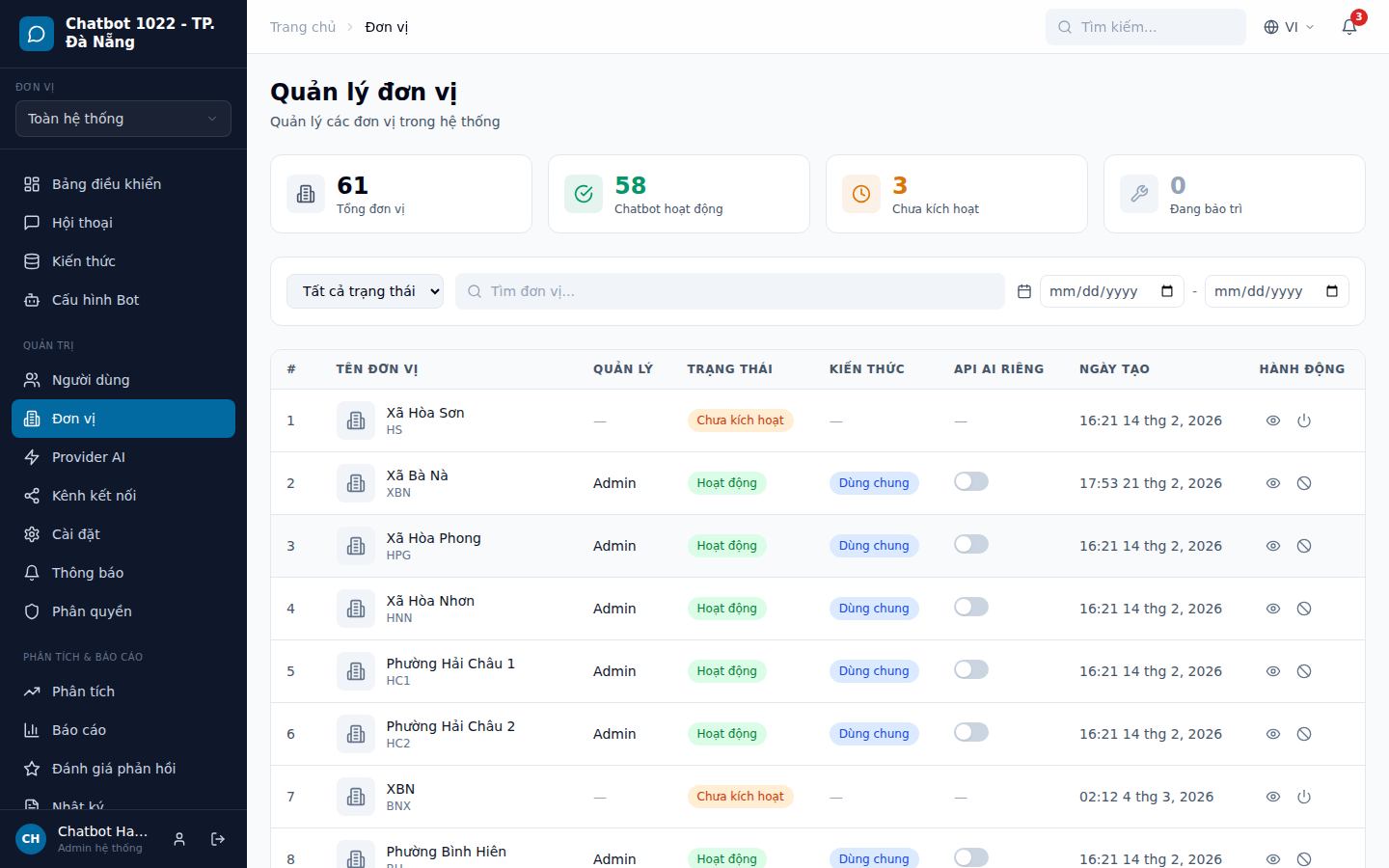The height and width of the screenshot is (868, 1389).
Task: Click power icon for the XBN unit row
Action: 1304,797
